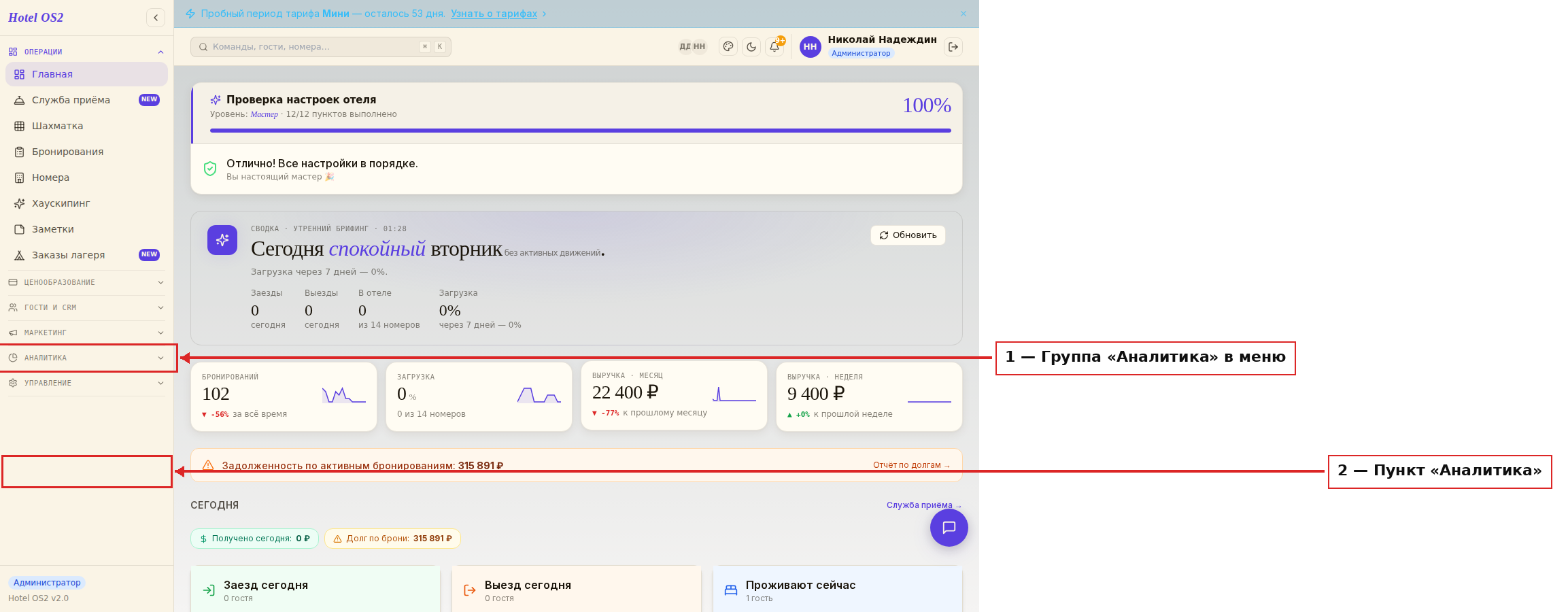Screen dimensions: 1568x612
Task: Click Получено сегодня: 0 ₽ chip
Action: tap(254, 539)
